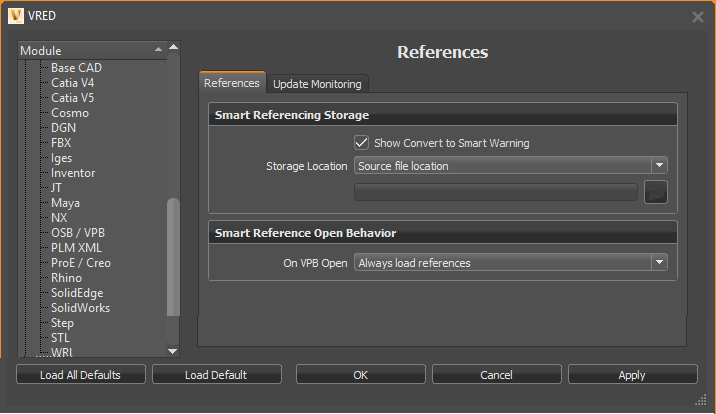Viewport: 716px width, 414px height.
Task: Switch to the Update Monitoring tab
Action: [x=317, y=84]
